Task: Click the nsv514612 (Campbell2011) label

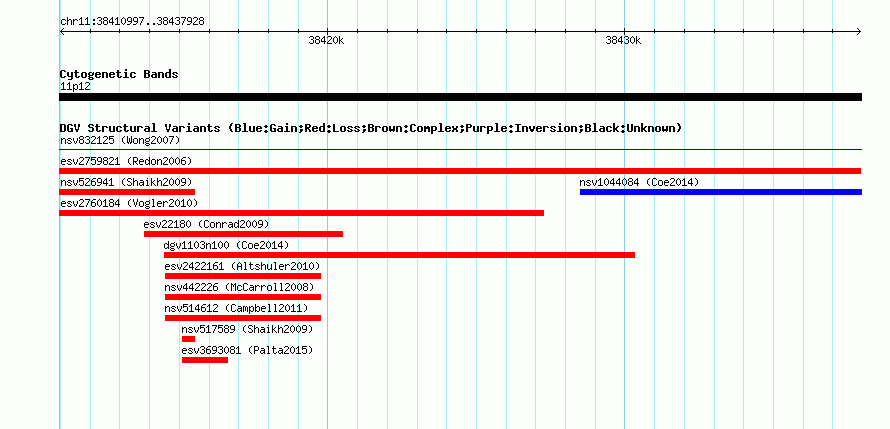Action: tap(236, 308)
